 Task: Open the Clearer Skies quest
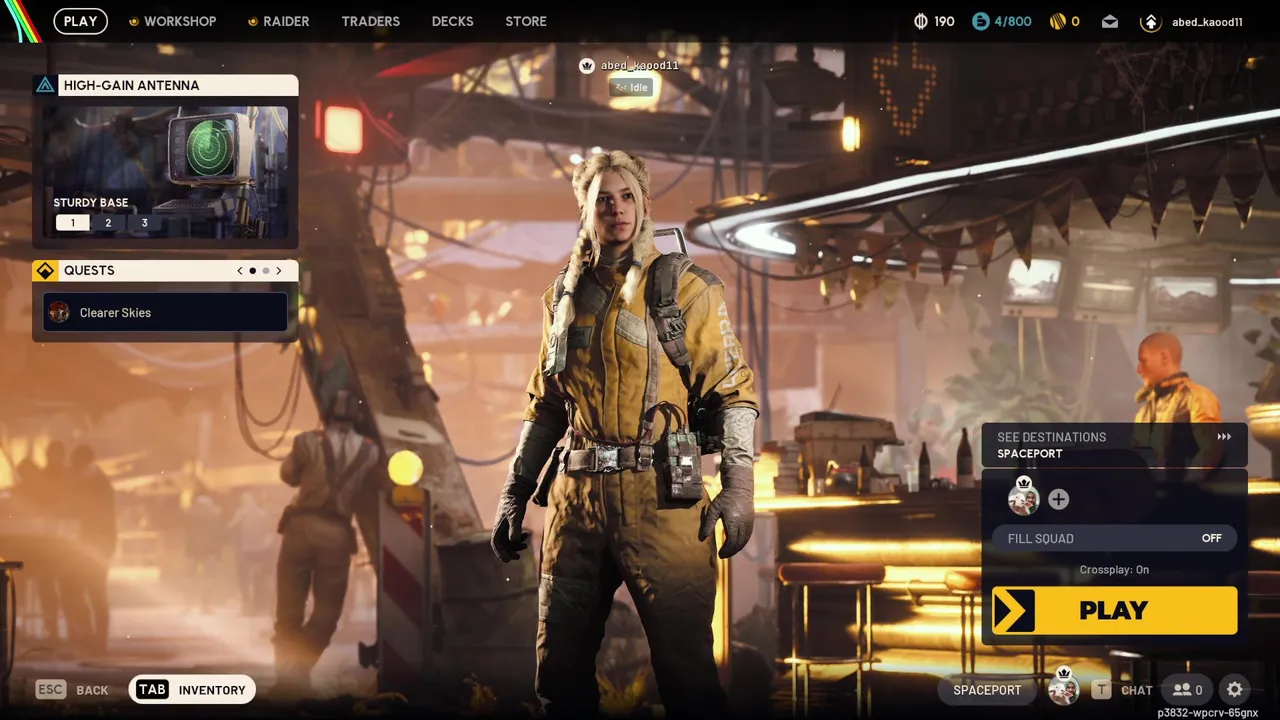(166, 312)
